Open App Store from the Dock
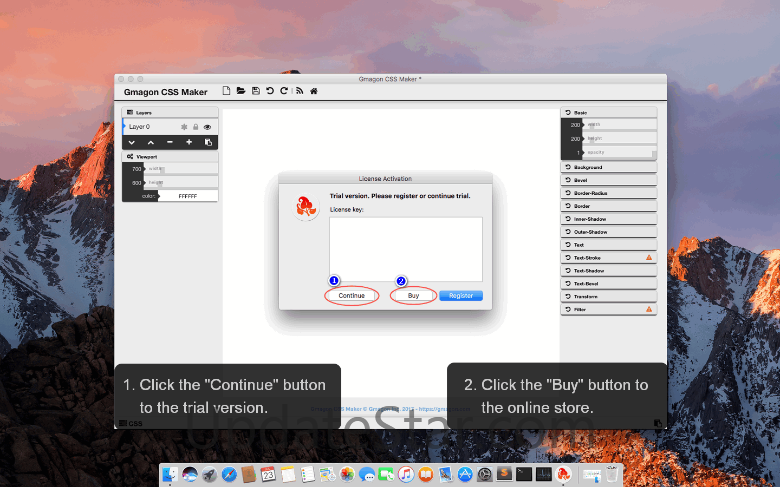The width and height of the screenshot is (780, 487). [x=465, y=474]
